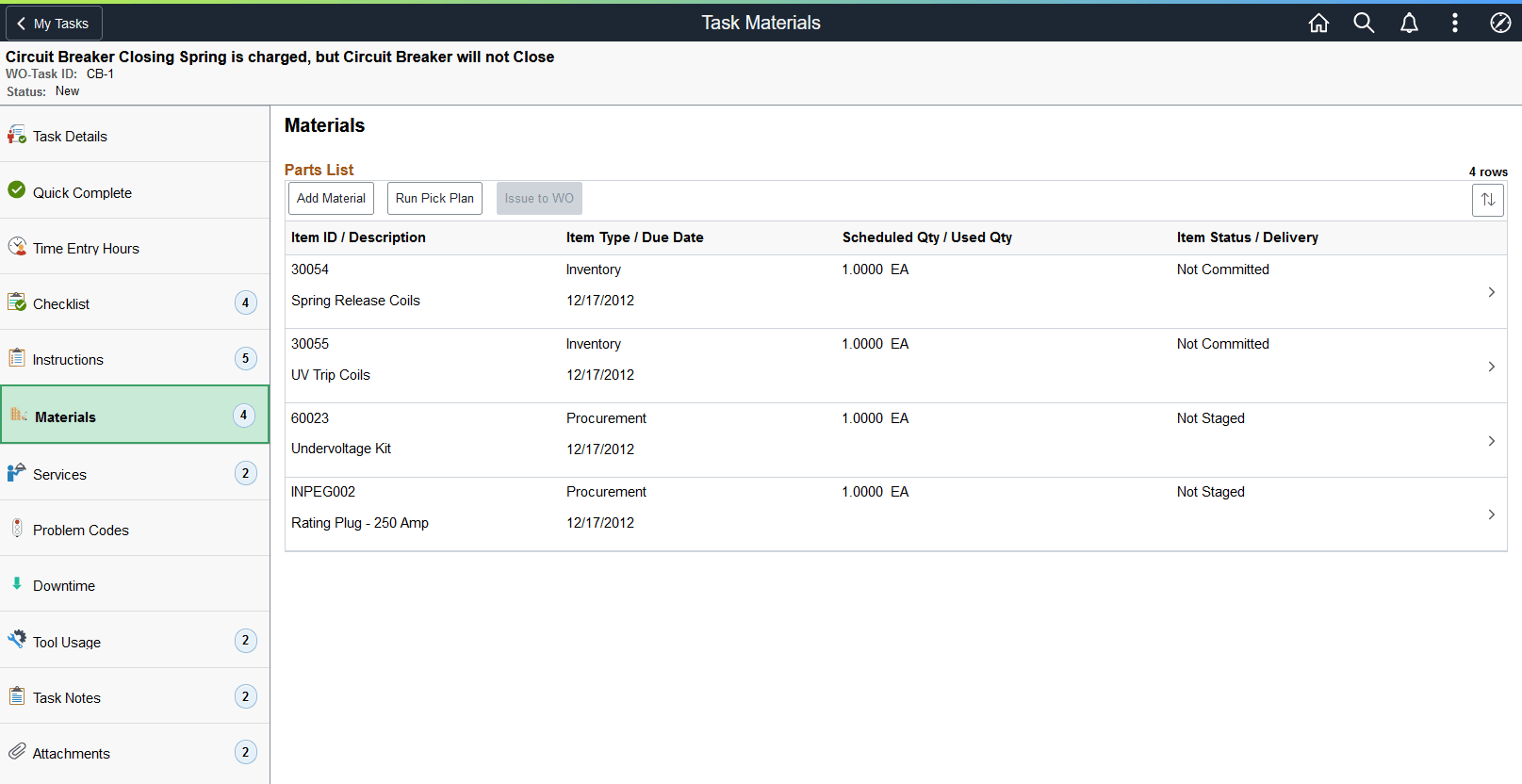Image resolution: width=1522 pixels, height=784 pixels.
Task: Click item ID INPEG002
Action: coord(323,492)
